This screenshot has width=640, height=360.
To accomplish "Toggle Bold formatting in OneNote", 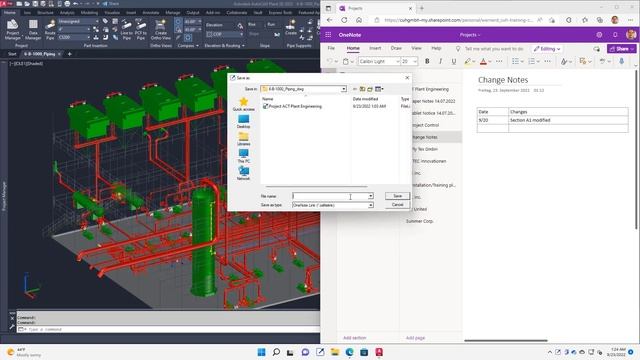I will [427, 61].
